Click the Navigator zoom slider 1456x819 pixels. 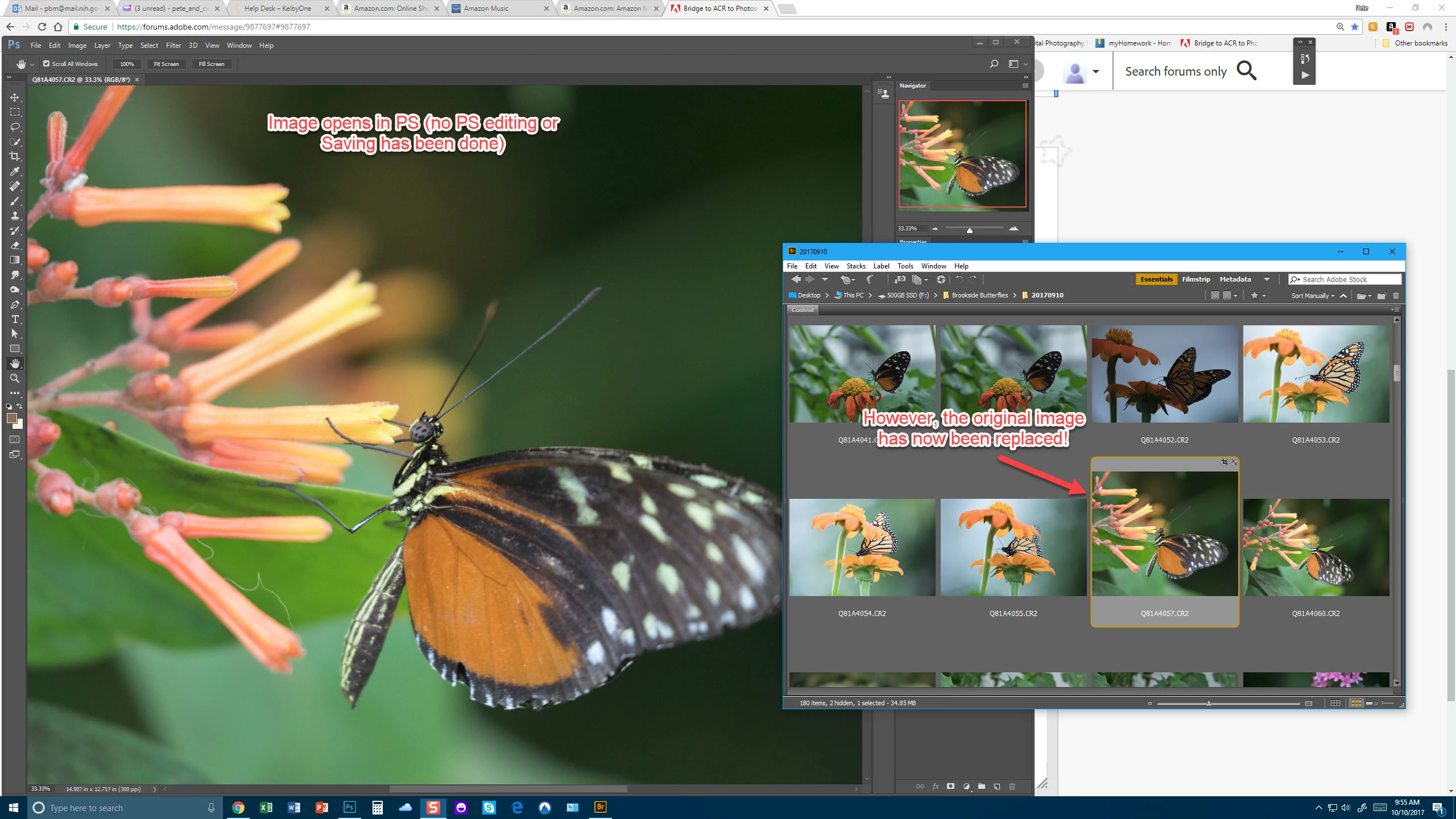click(970, 229)
